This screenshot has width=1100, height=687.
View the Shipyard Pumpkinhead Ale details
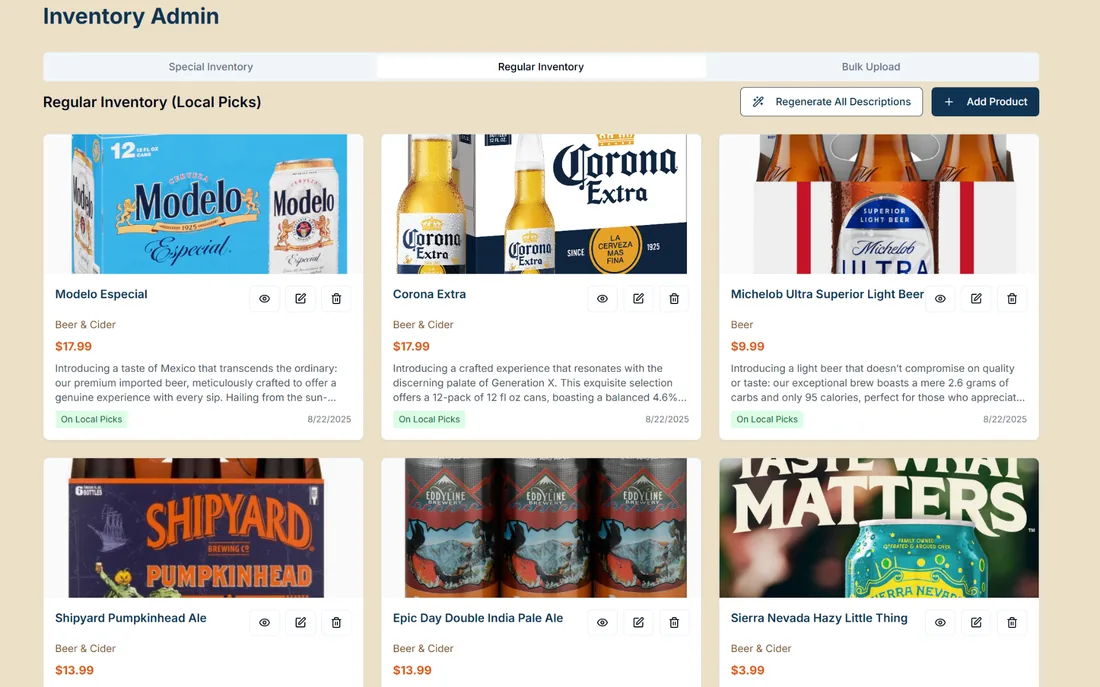[264, 622]
